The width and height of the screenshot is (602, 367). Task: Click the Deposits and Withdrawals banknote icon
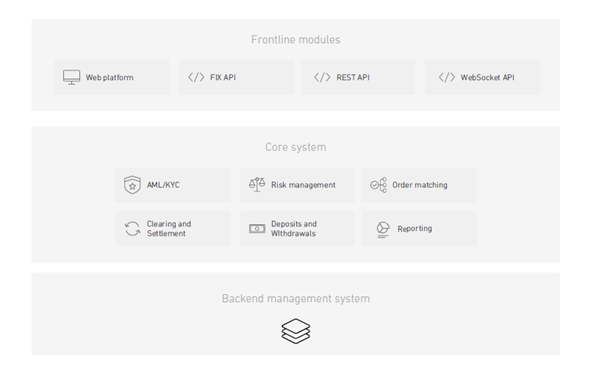click(257, 229)
